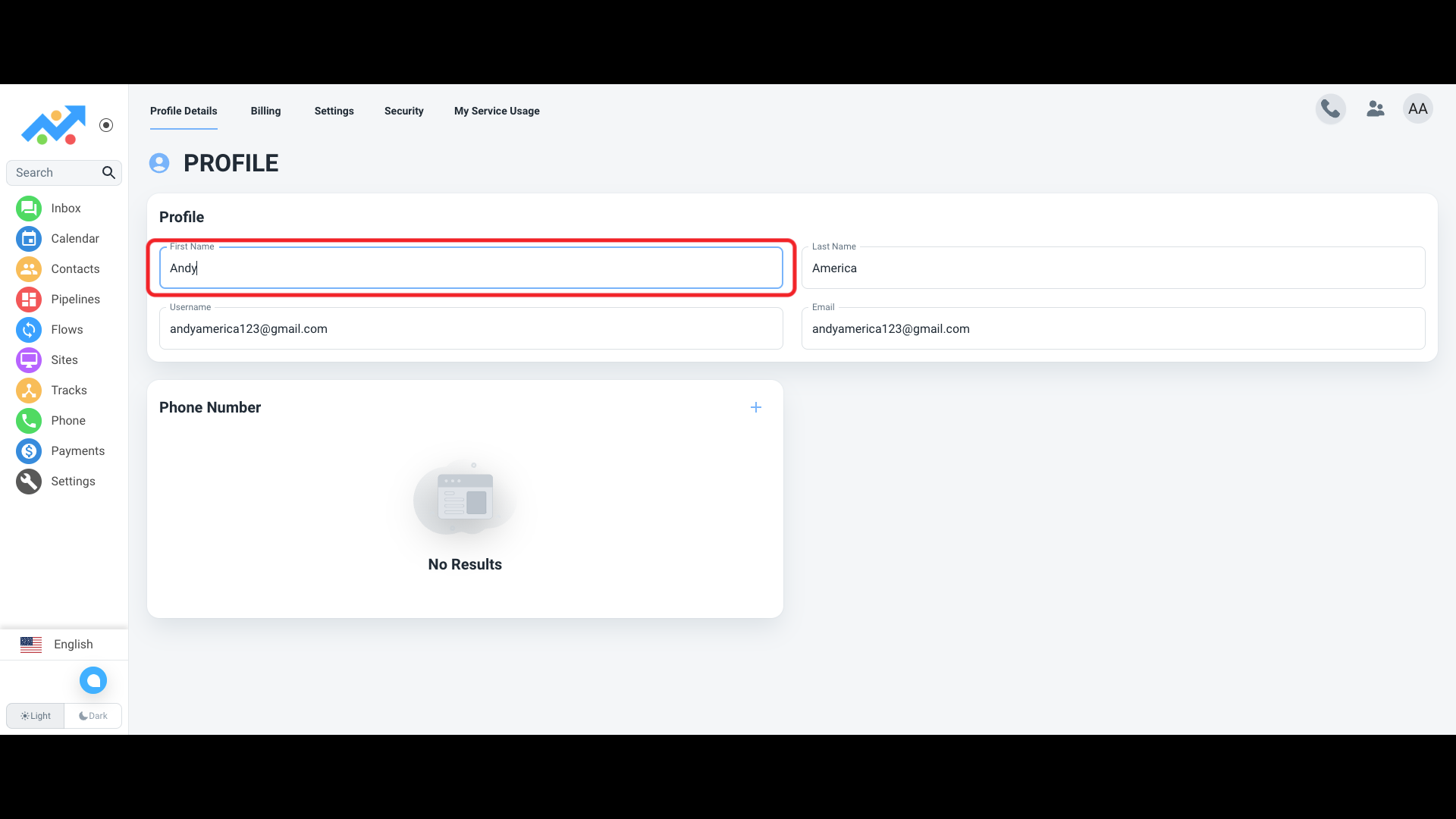Add a phone number with plus icon

tap(755, 407)
